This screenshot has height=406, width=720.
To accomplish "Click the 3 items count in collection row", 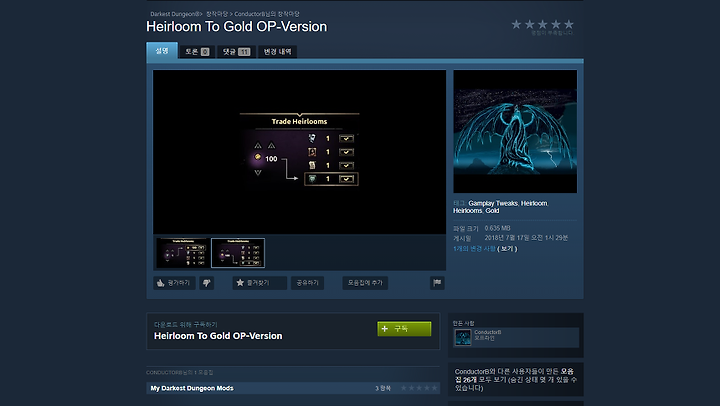I will [x=382, y=389].
